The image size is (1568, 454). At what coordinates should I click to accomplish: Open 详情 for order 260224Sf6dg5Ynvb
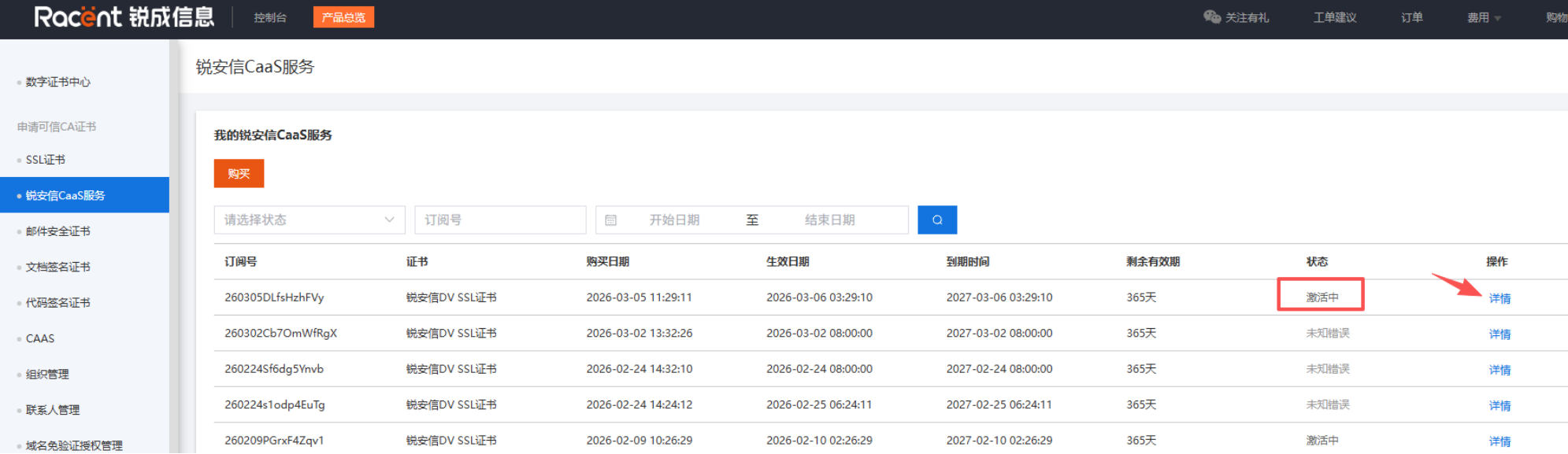1499,370
